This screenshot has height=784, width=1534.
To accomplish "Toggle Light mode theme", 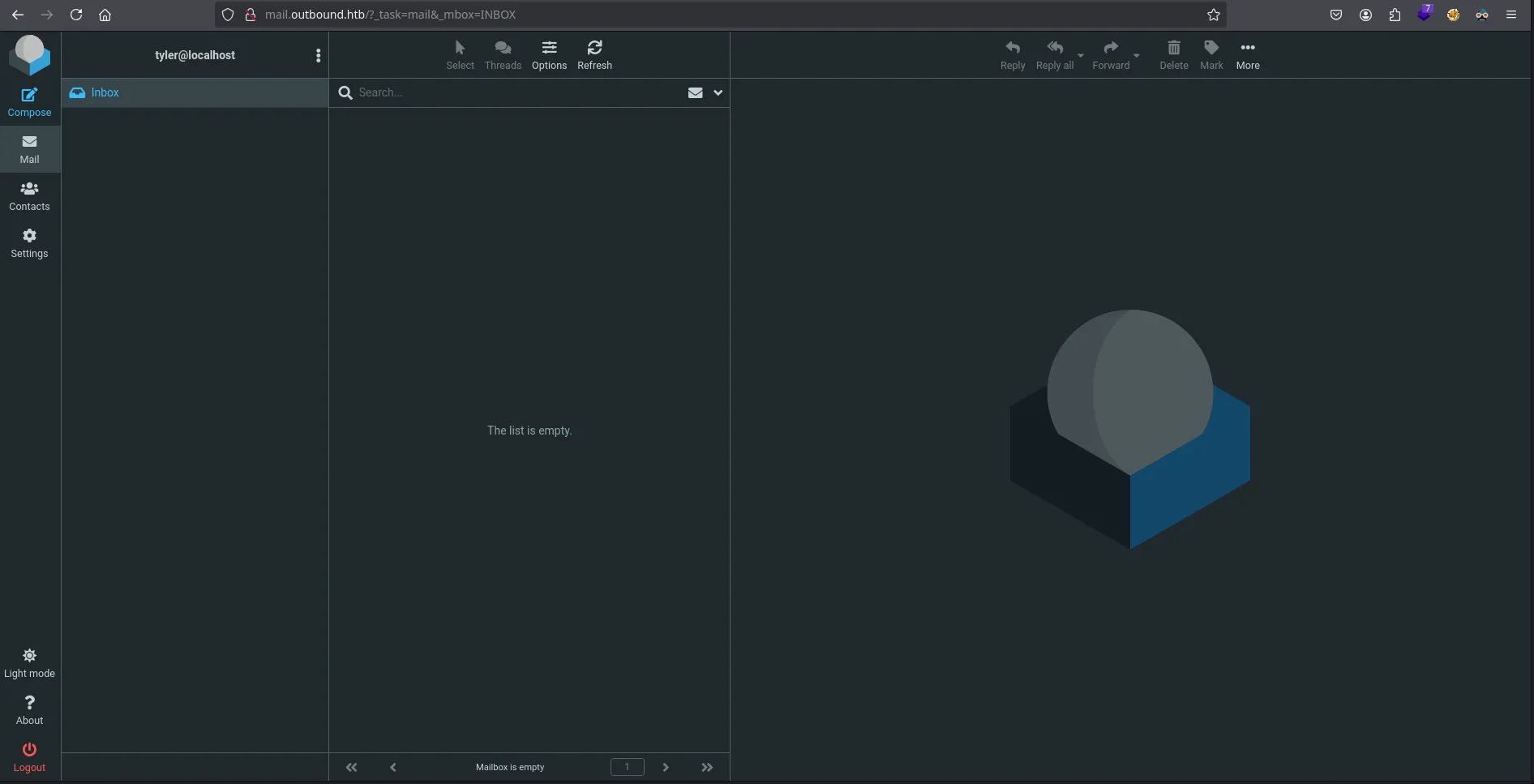I will point(29,663).
